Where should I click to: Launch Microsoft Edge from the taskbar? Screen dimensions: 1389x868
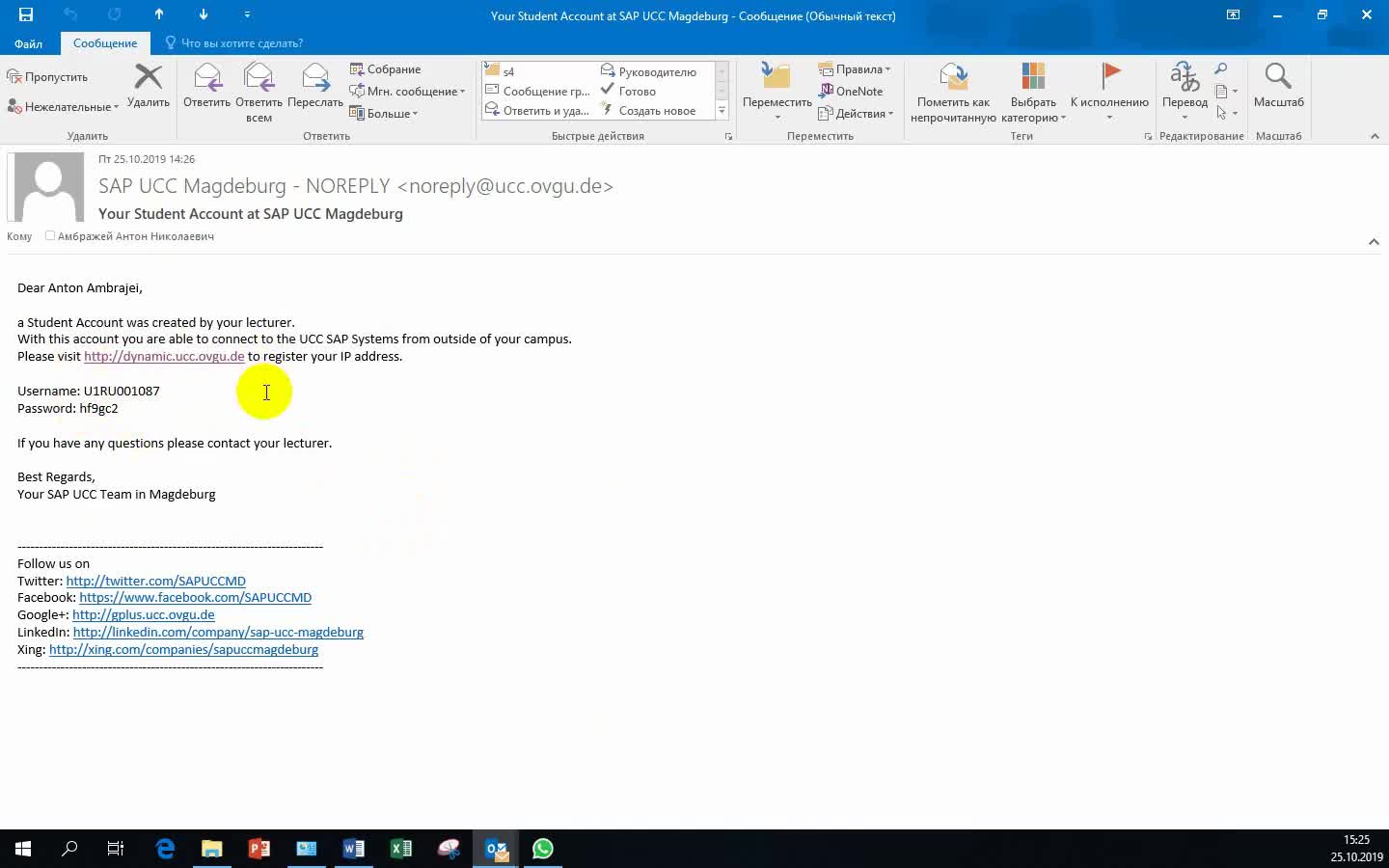165,849
